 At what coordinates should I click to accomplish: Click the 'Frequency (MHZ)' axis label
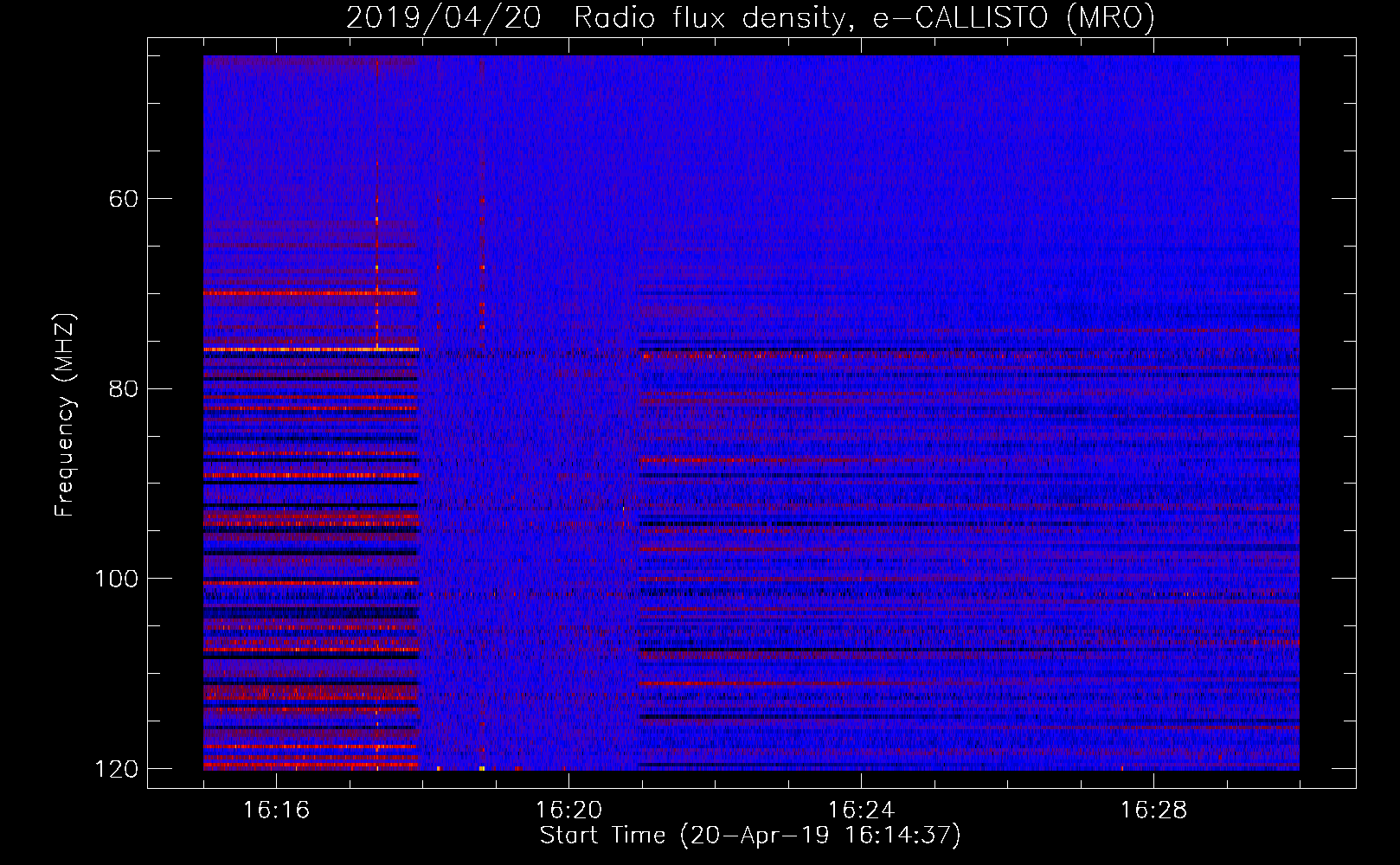point(65,415)
